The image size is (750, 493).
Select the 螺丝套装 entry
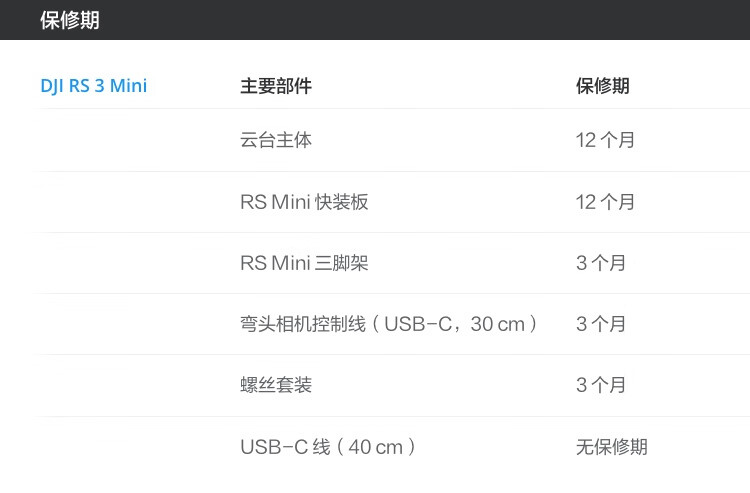275,385
